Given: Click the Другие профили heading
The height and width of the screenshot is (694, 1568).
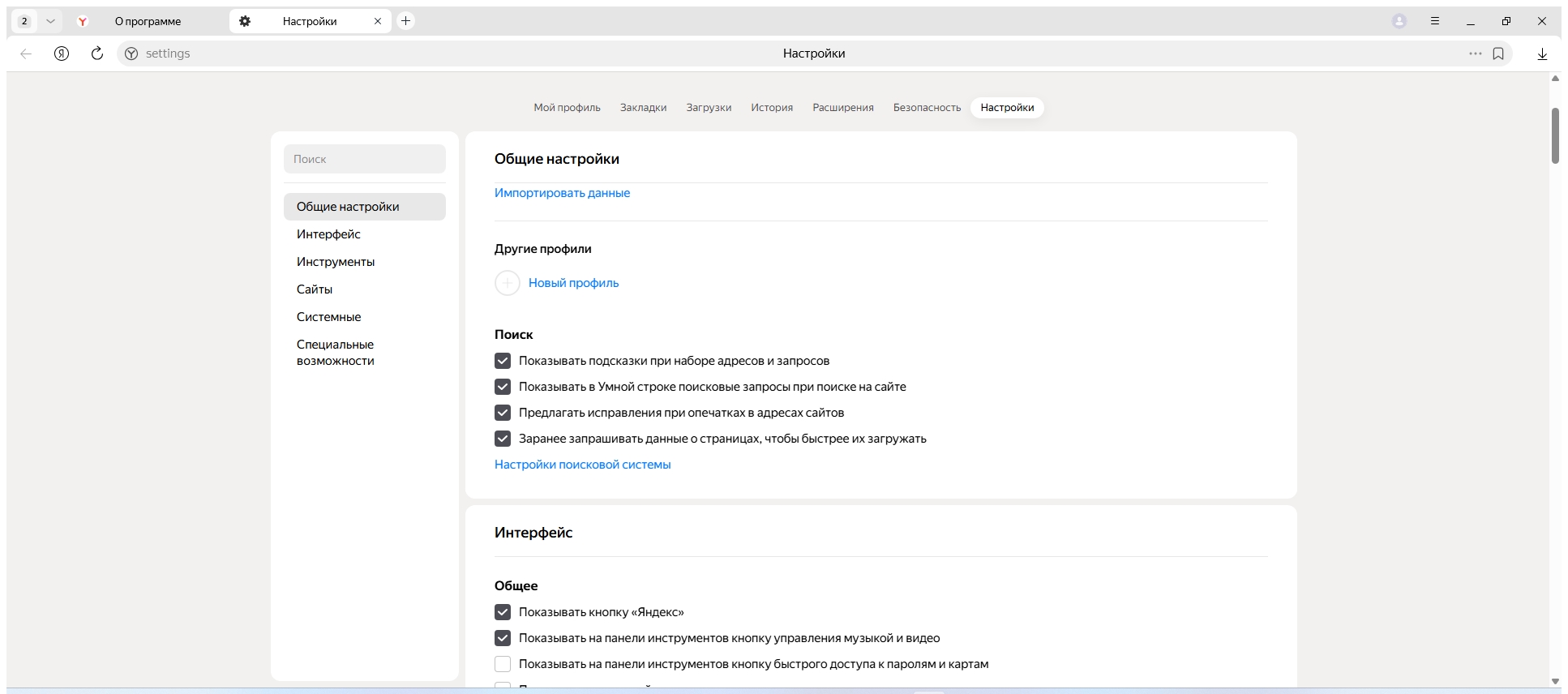Looking at the screenshot, I should click(x=543, y=249).
